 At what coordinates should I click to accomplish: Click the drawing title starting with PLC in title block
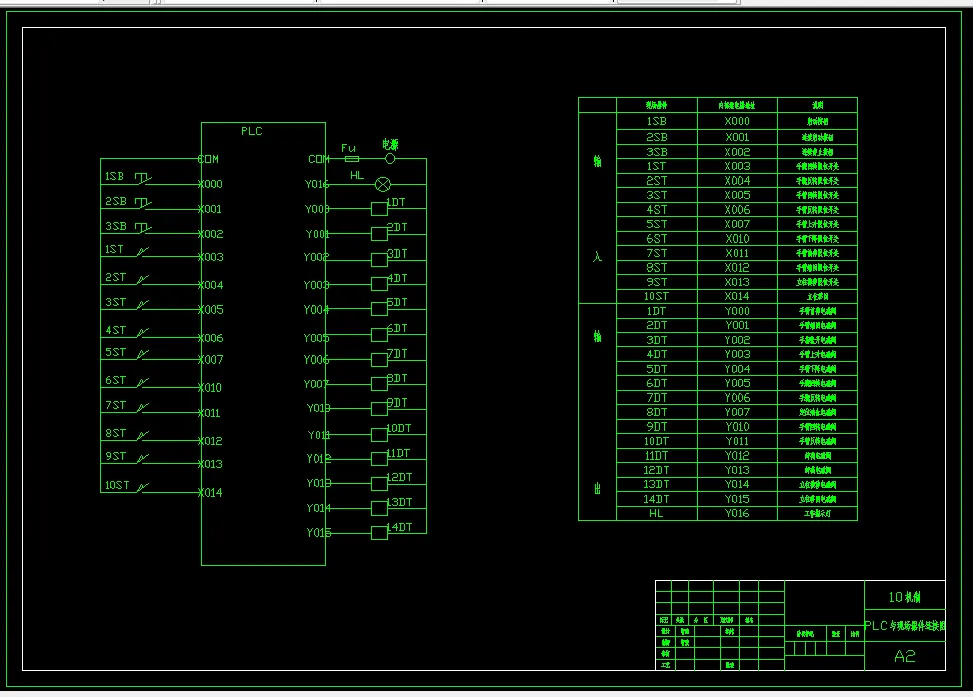point(905,626)
